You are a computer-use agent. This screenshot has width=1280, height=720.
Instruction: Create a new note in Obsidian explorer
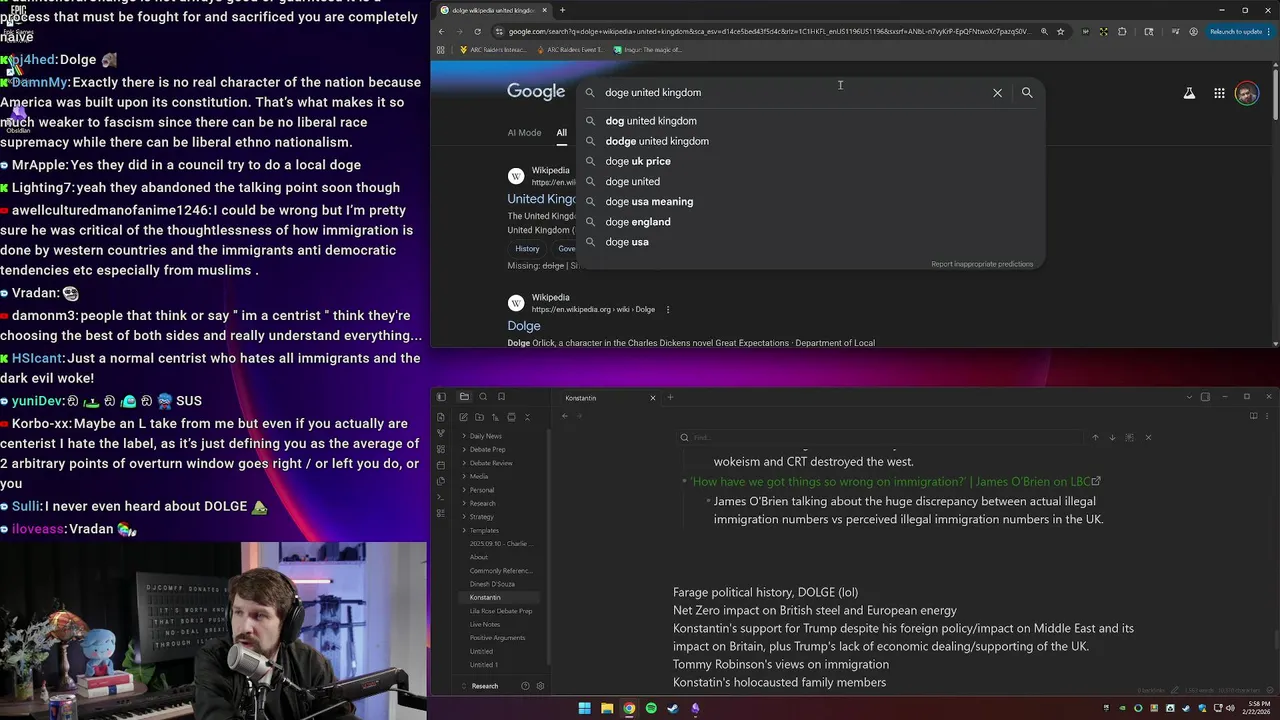click(464, 417)
